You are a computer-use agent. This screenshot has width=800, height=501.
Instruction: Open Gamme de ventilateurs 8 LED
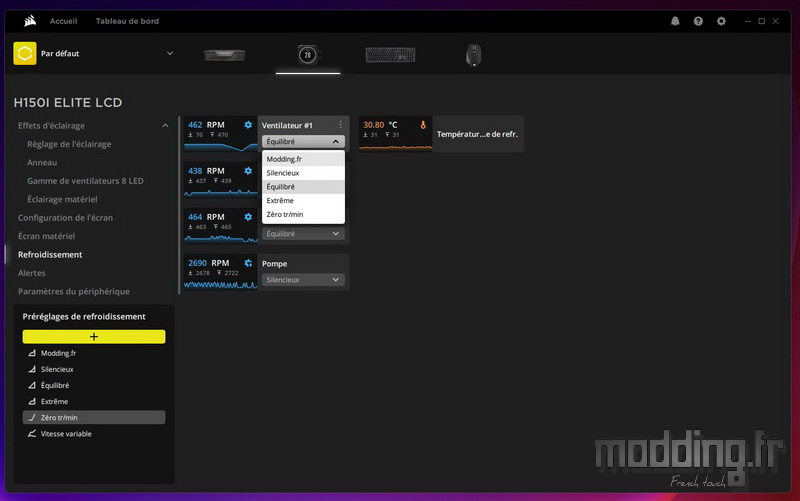pos(85,181)
